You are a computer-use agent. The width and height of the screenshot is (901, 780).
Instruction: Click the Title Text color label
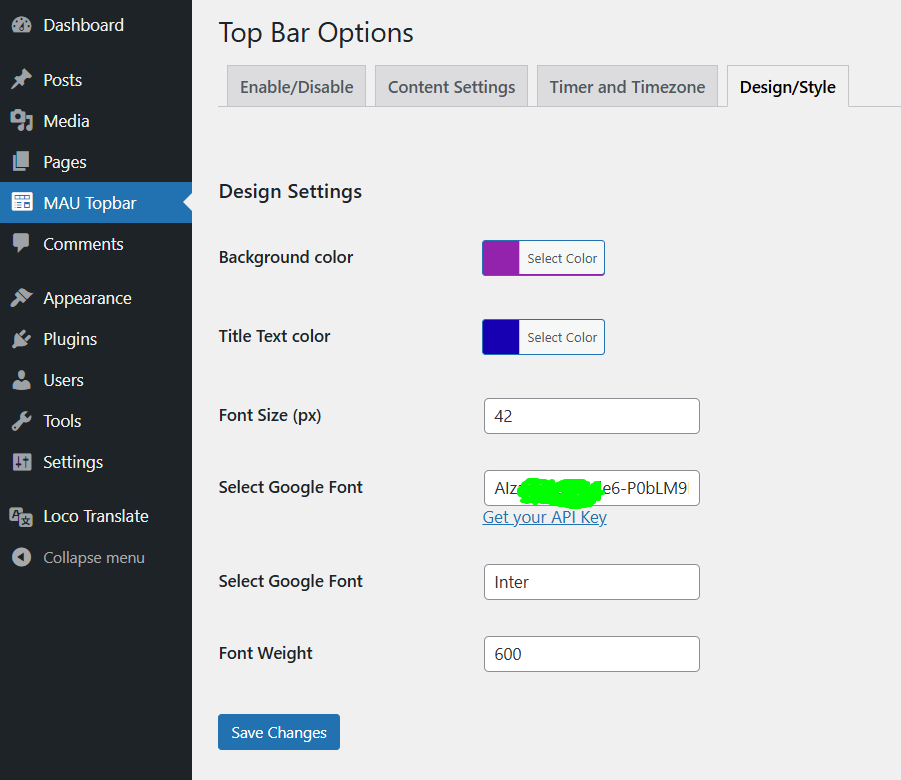pos(274,336)
